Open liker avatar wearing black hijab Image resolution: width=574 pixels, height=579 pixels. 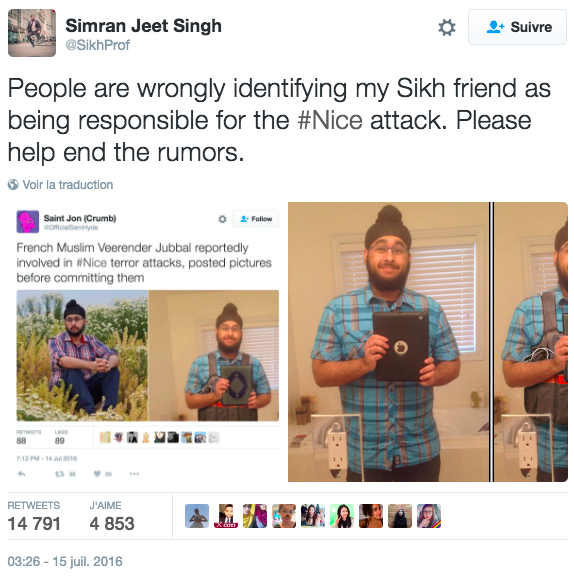(x=400, y=516)
